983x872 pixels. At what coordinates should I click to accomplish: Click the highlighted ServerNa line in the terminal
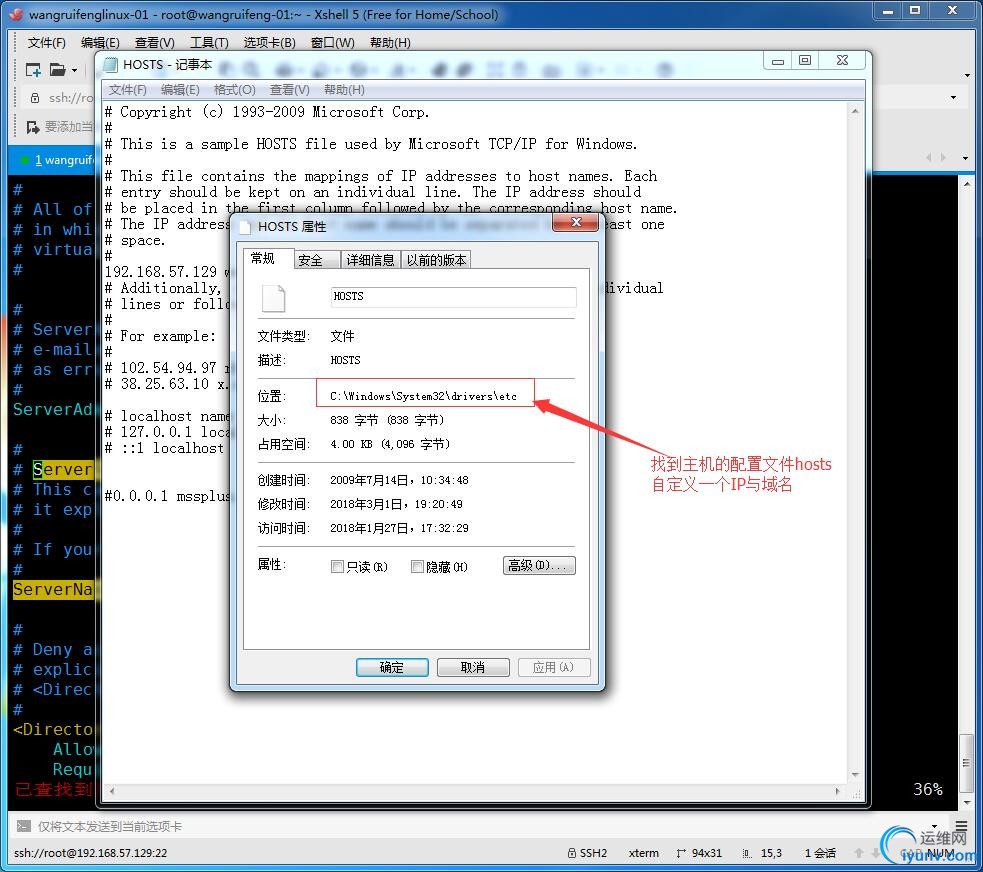click(53, 589)
